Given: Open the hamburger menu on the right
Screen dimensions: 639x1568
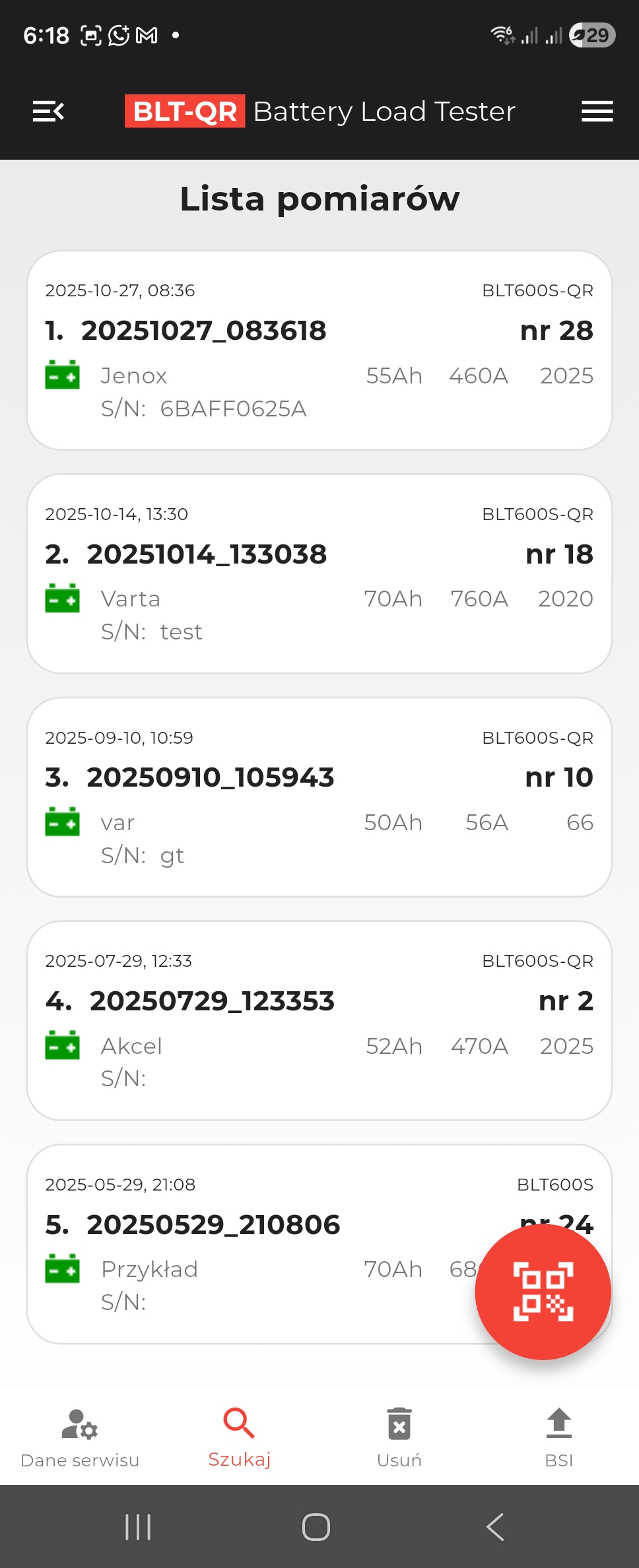Looking at the screenshot, I should pos(597,112).
